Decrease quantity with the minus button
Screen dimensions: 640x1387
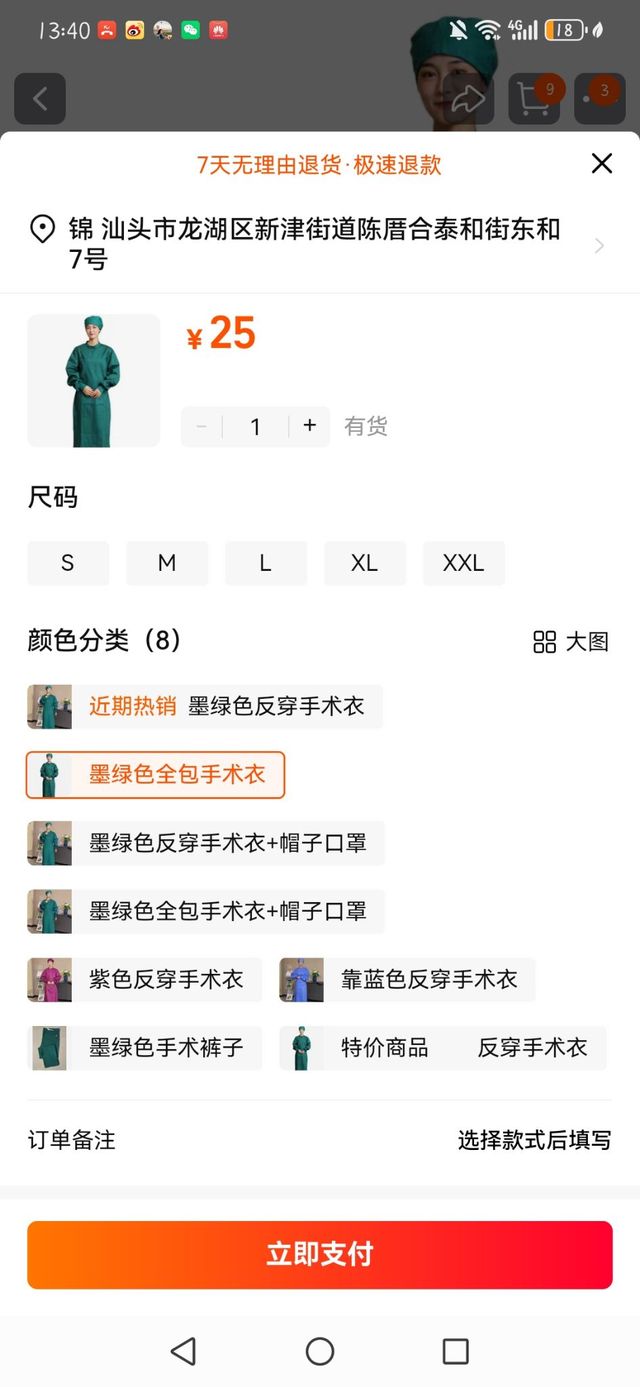(x=201, y=426)
